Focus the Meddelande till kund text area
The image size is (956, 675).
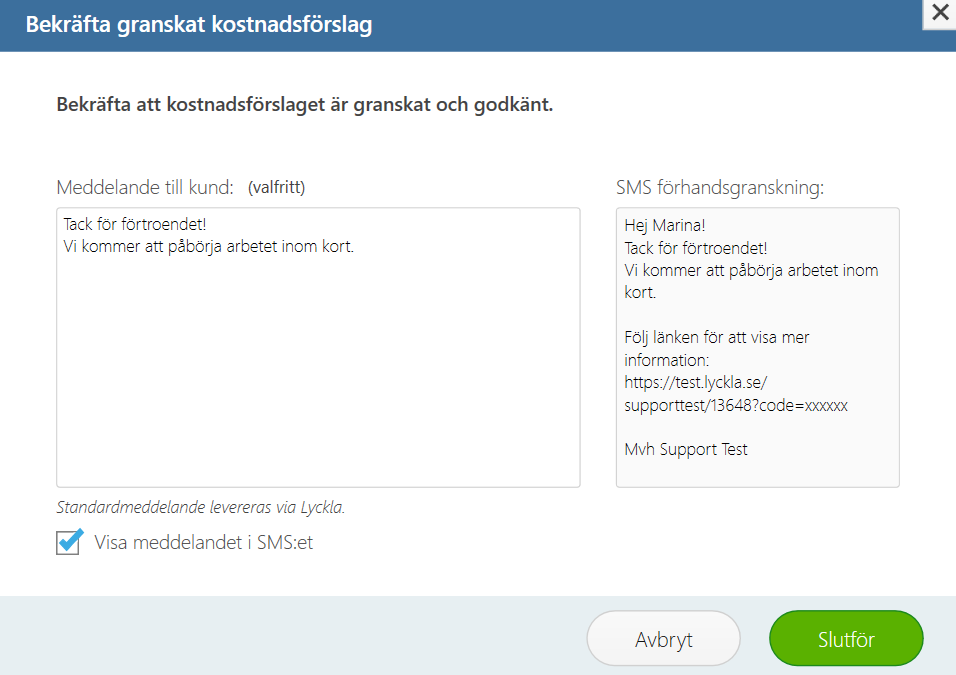tap(318, 348)
